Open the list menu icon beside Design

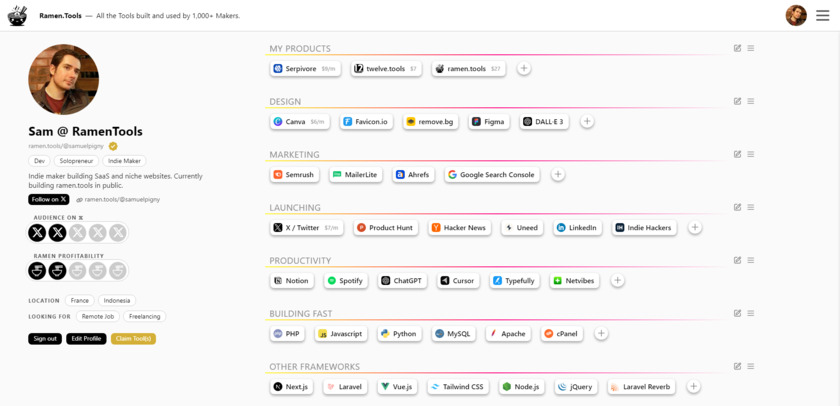tap(751, 101)
